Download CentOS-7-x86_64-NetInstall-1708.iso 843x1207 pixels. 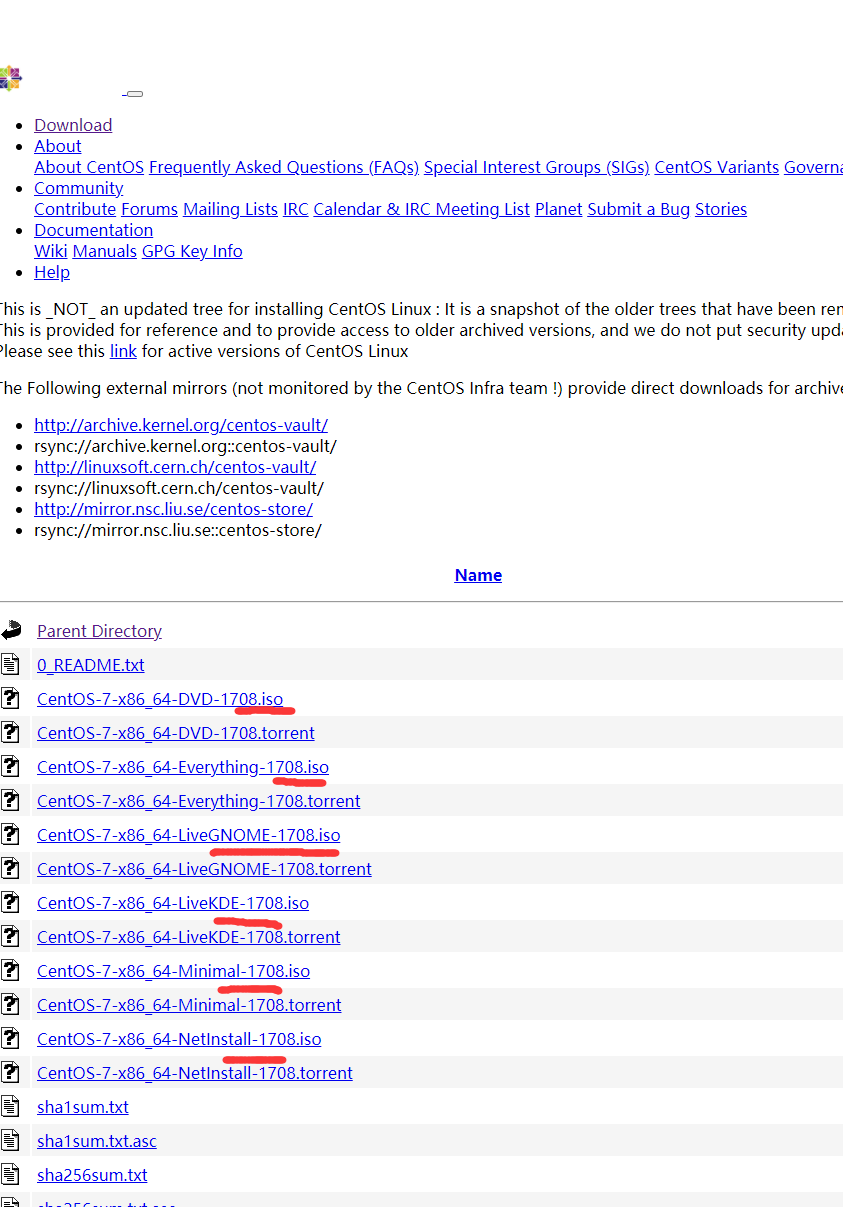179,1039
